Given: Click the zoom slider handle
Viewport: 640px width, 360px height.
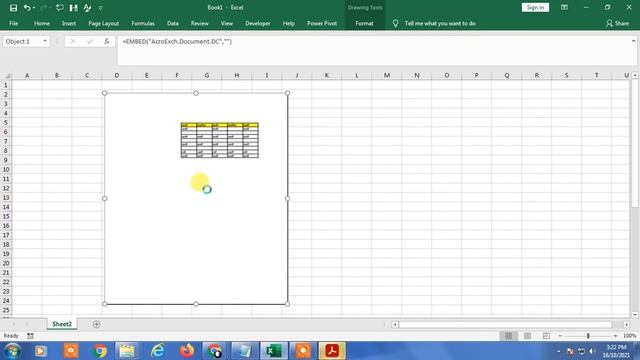Looking at the screenshot, I should [588, 336].
